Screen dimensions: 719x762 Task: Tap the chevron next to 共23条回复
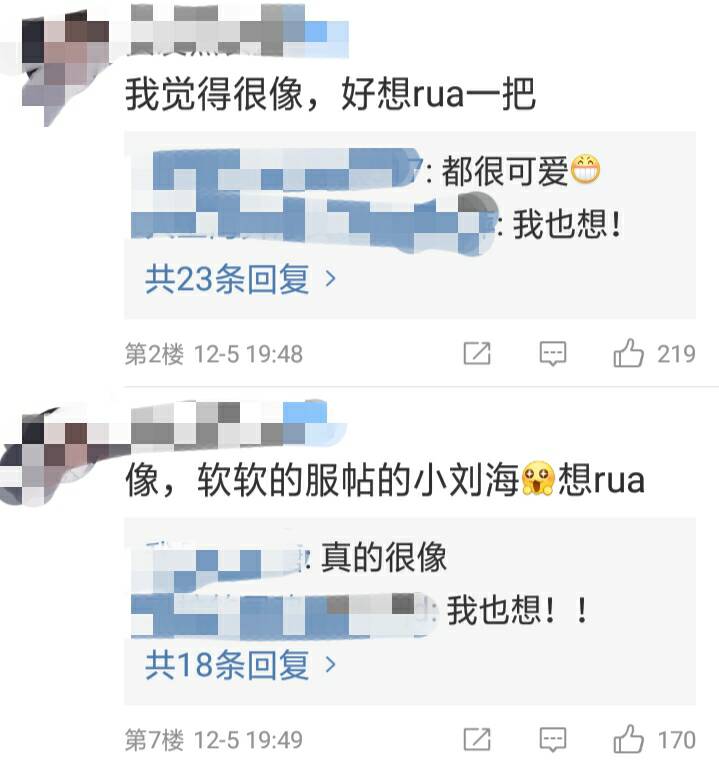[x=330, y=279]
